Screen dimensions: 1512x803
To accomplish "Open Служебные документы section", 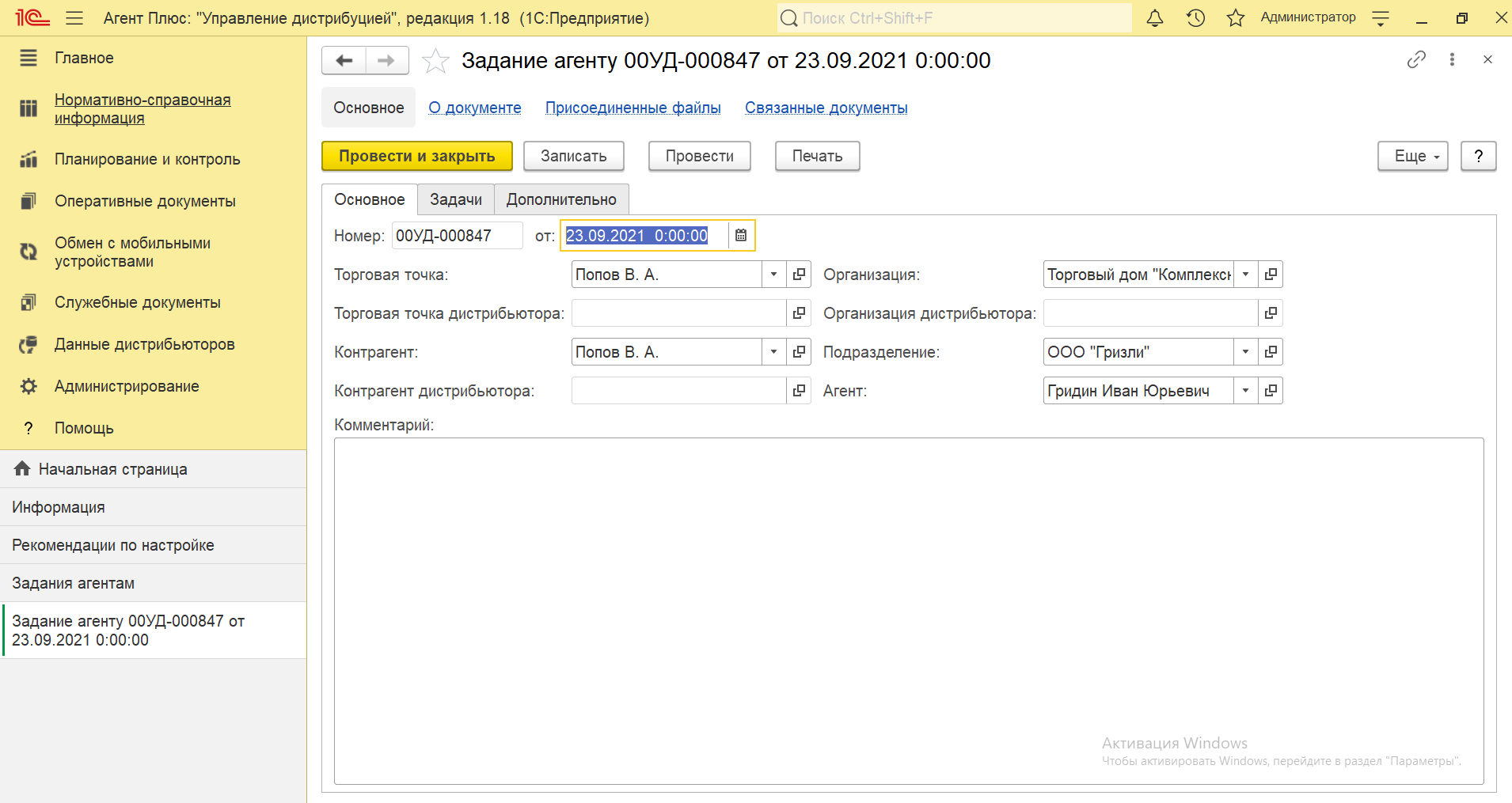I will [138, 302].
